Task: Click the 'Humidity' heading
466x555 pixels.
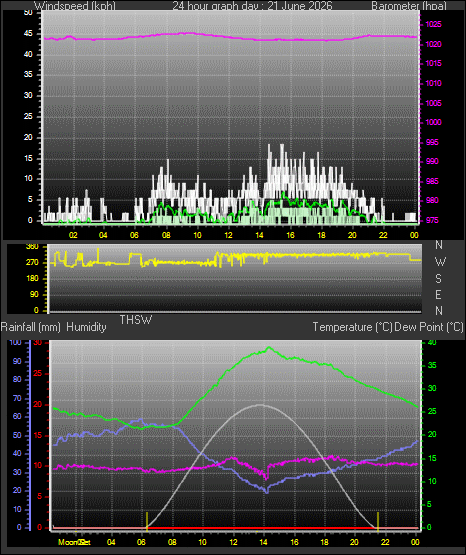Action: (86, 327)
